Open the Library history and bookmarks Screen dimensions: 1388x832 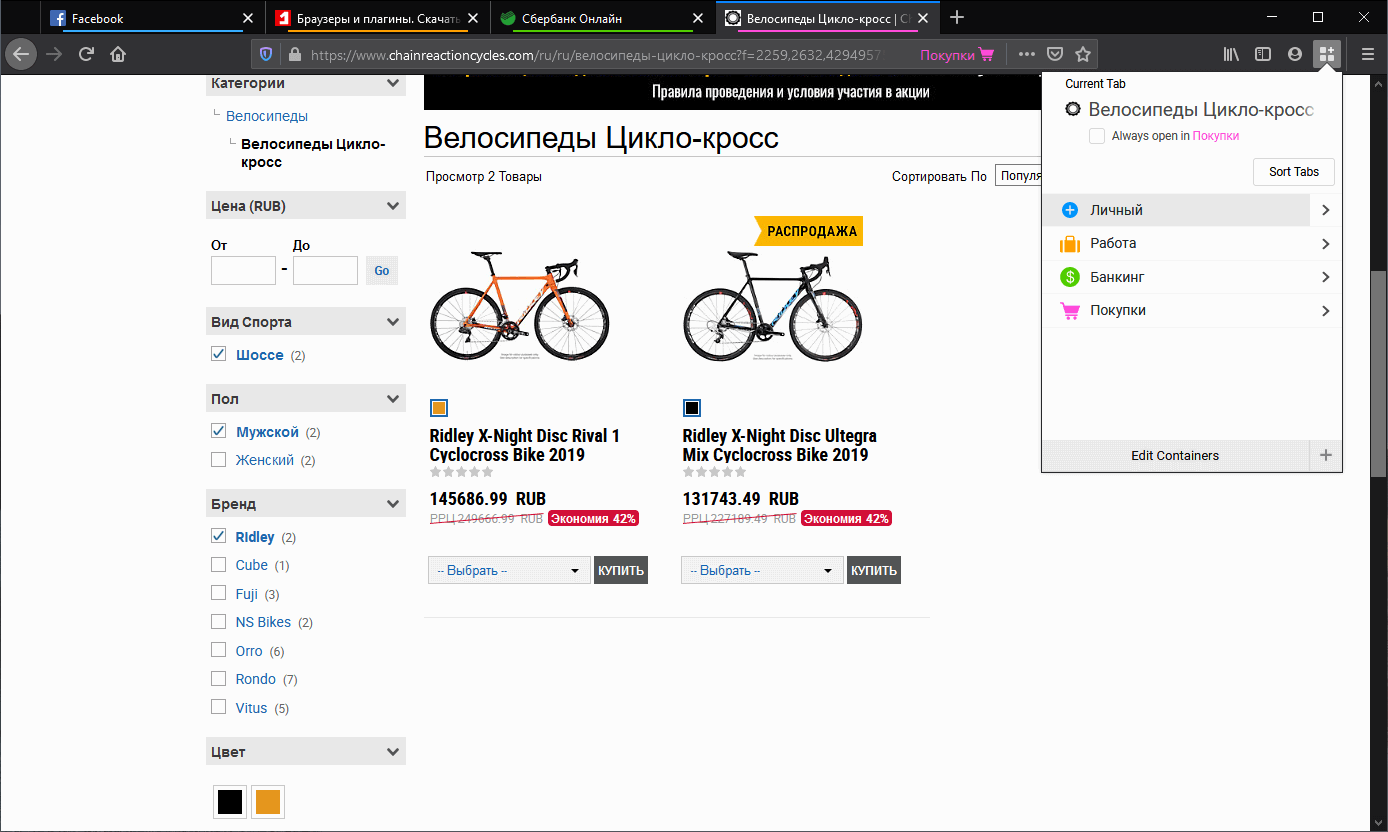(x=1231, y=54)
